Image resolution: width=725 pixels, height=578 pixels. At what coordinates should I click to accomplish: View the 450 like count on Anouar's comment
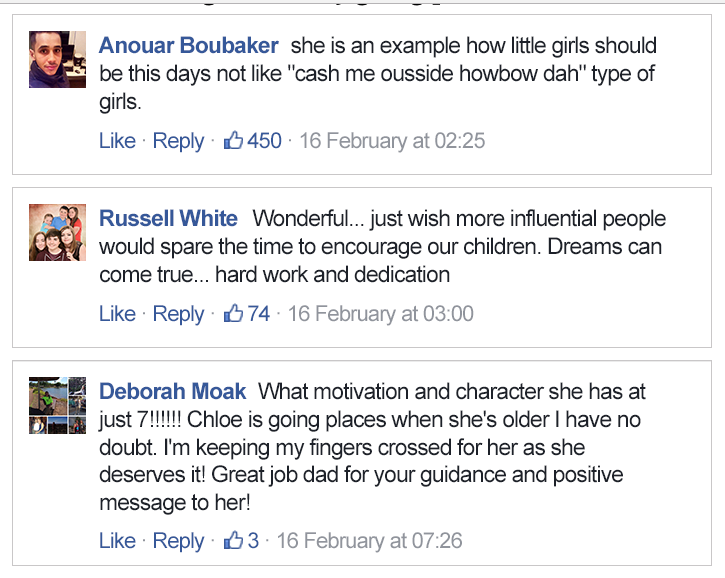(x=265, y=141)
